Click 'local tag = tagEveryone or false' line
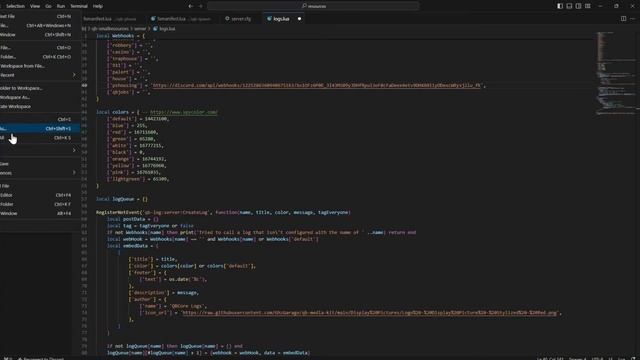This screenshot has width=640, height=360. pos(150,226)
